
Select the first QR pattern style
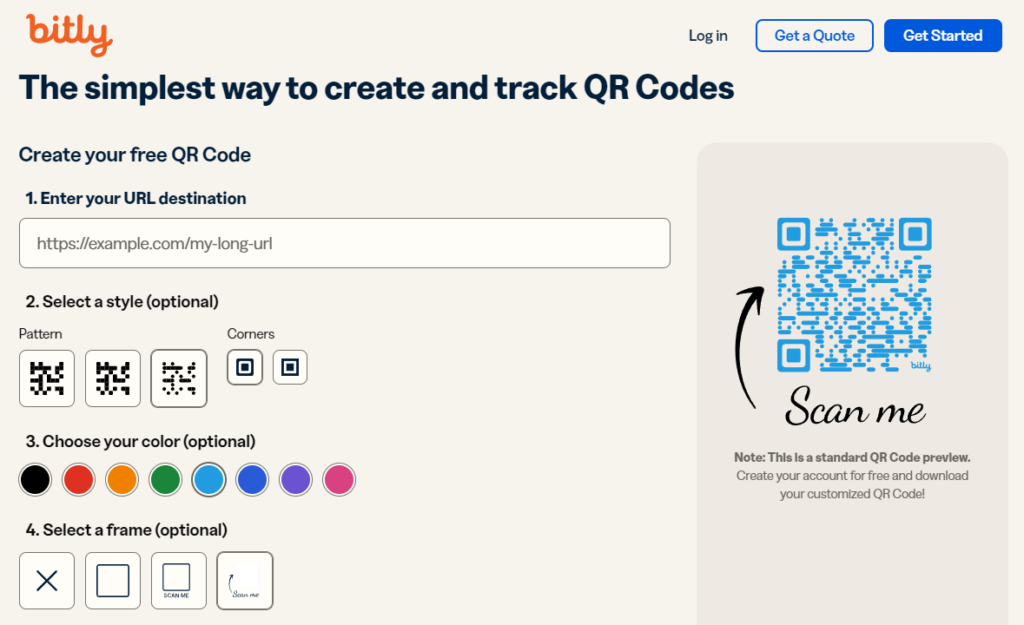coord(47,378)
